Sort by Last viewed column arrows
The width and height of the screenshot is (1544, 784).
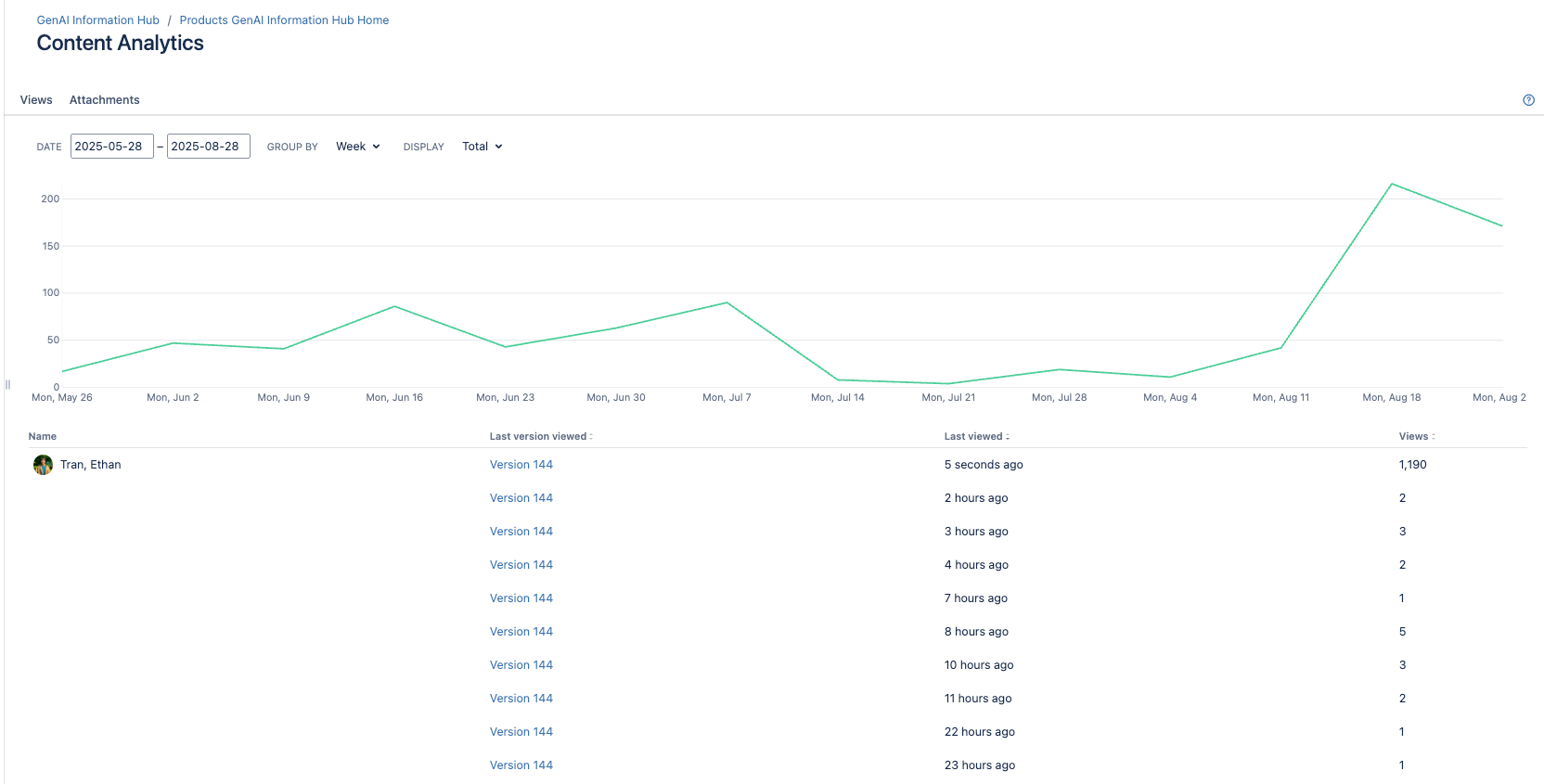pyautogui.click(x=1008, y=436)
